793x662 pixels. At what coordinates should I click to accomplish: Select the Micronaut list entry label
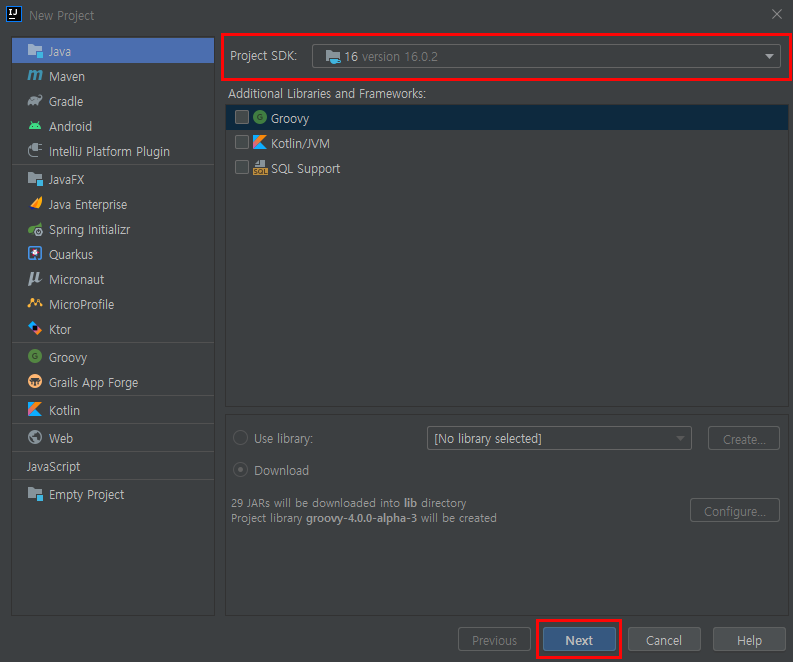tap(76, 279)
